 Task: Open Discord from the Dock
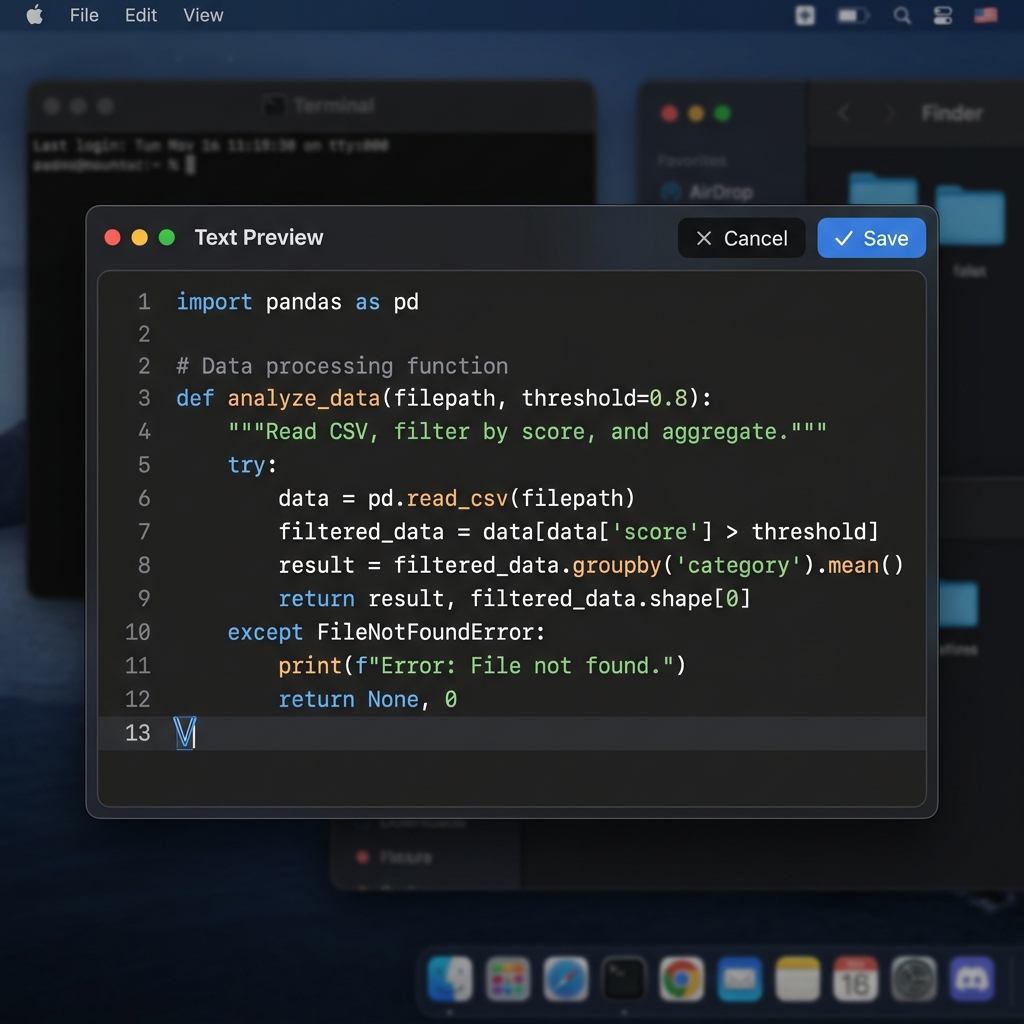click(971, 979)
